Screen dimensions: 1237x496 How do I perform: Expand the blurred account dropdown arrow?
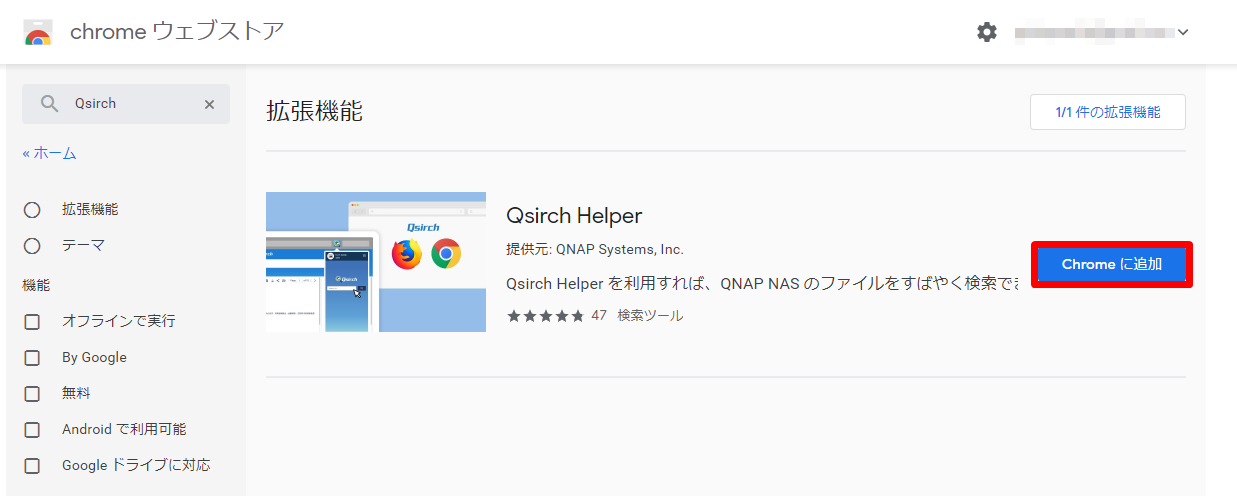pos(1183,33)
